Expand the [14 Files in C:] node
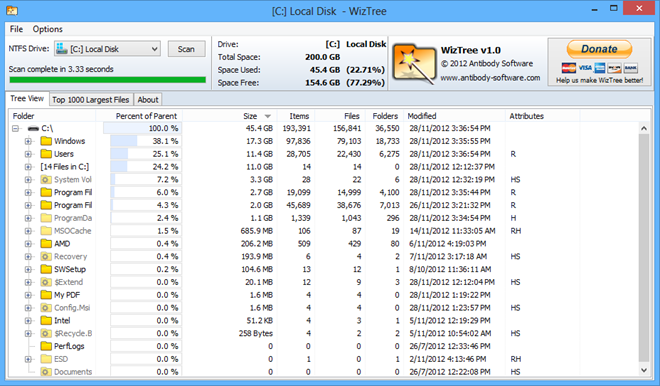660x386 pixels. [28, 167]
